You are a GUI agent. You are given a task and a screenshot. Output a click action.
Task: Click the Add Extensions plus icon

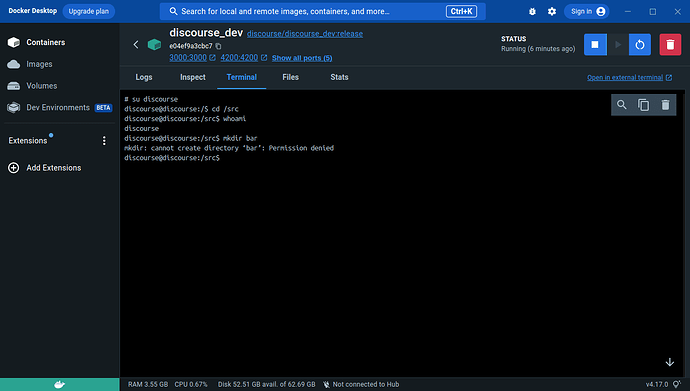click(x=14, y=168)
